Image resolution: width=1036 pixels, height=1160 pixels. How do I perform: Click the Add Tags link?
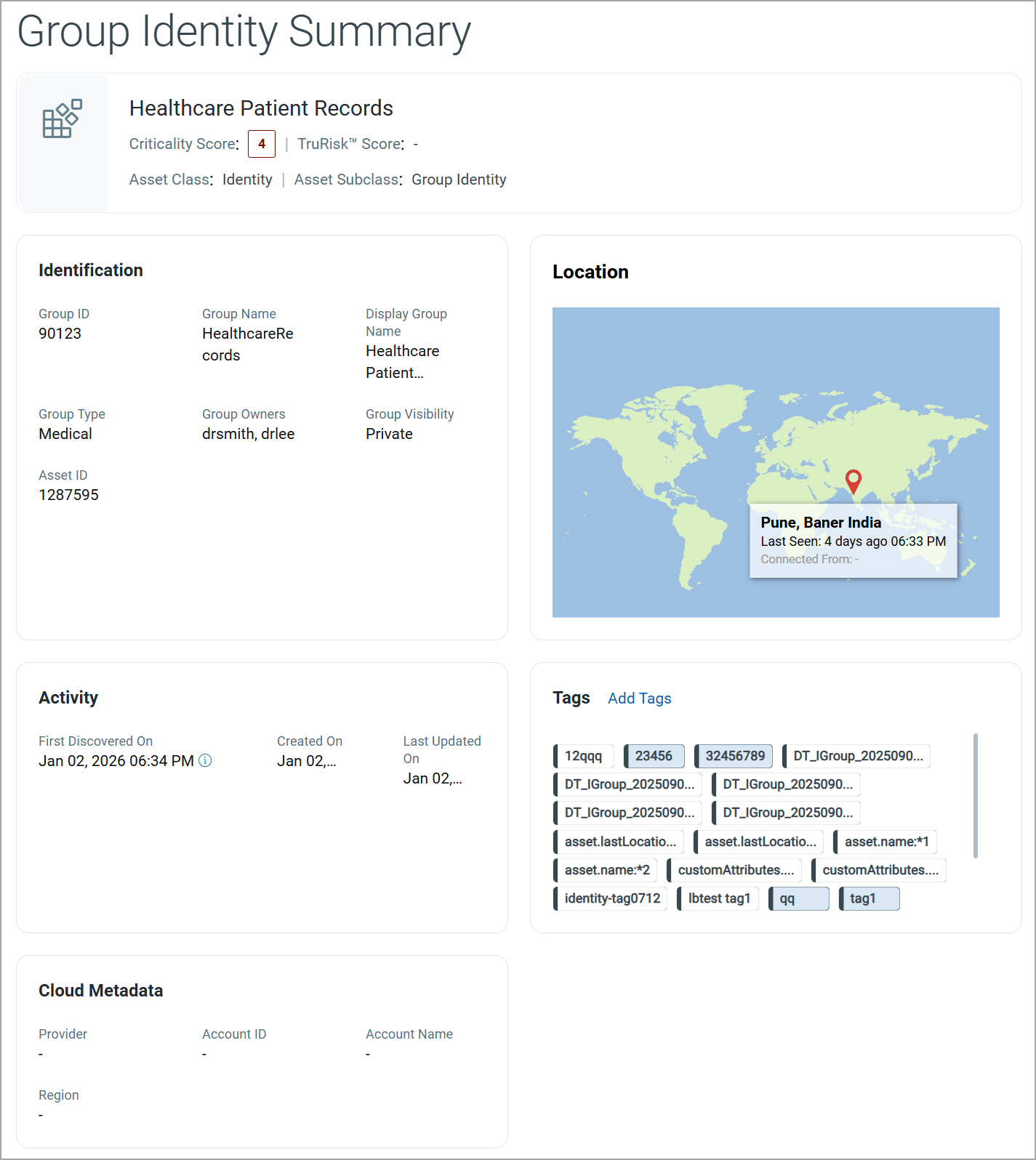point(639,698)
